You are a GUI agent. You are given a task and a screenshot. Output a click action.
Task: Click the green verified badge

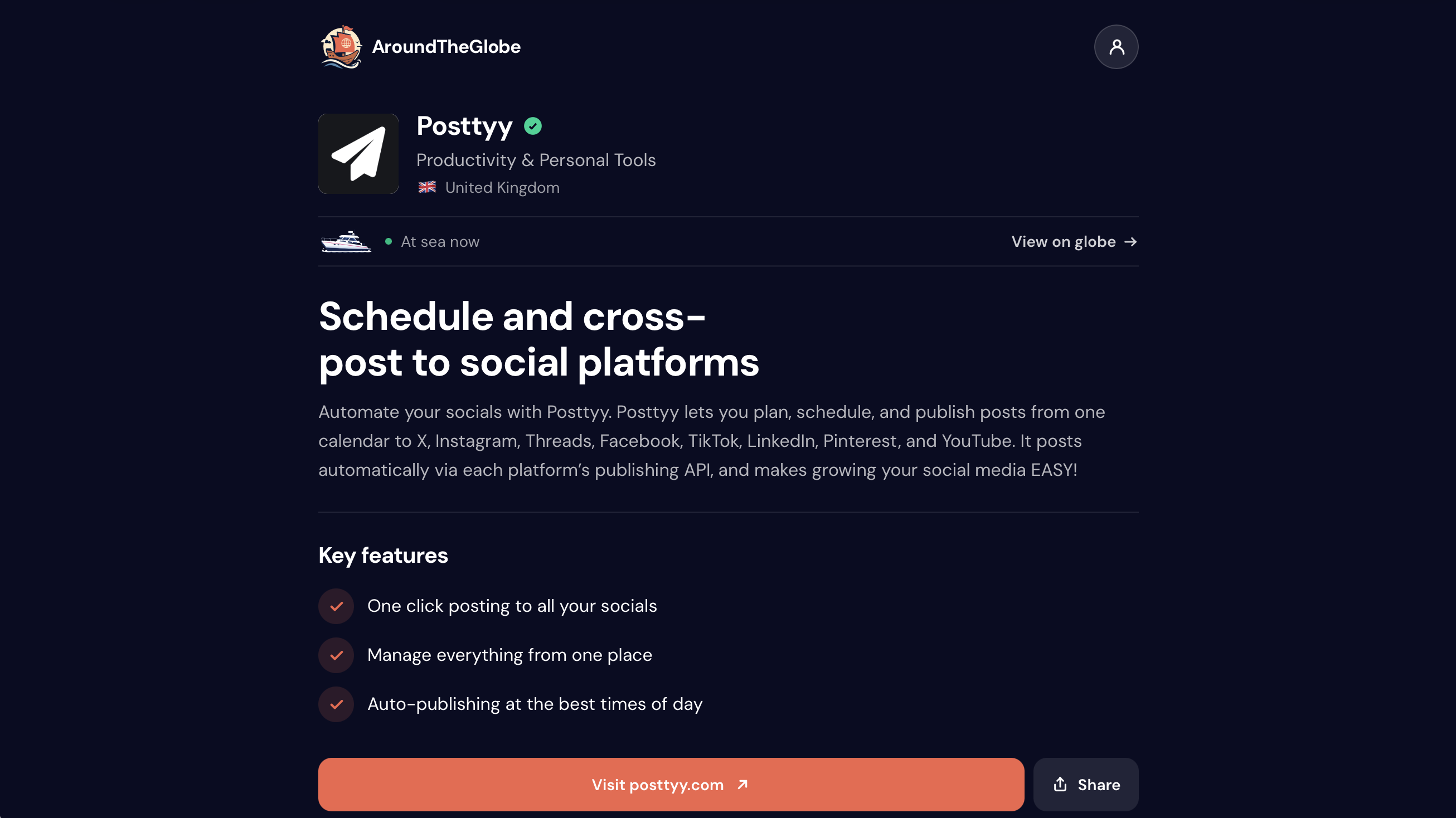click(532, 126)
